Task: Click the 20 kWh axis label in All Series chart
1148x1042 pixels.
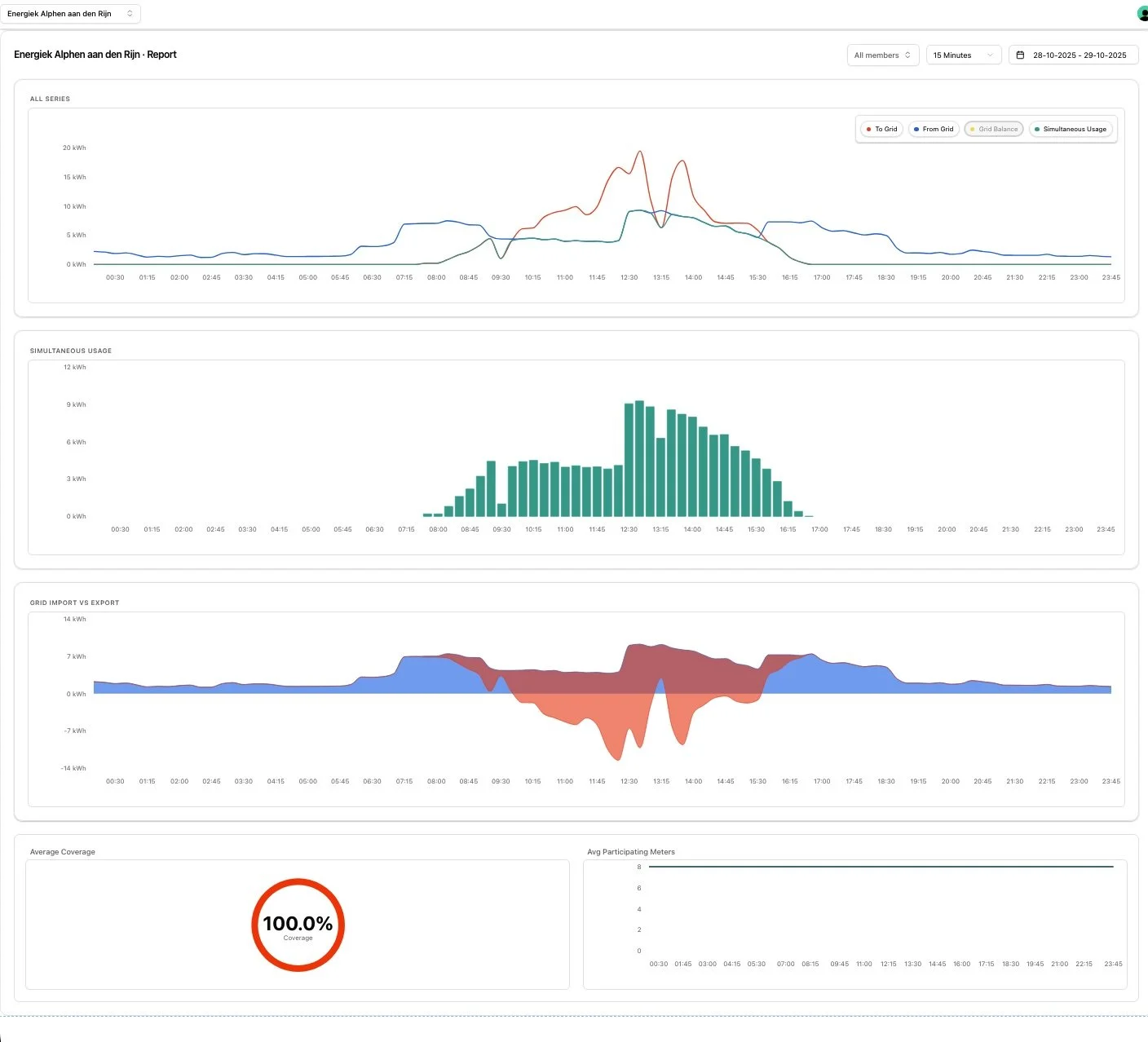Action: pos(74,148)
